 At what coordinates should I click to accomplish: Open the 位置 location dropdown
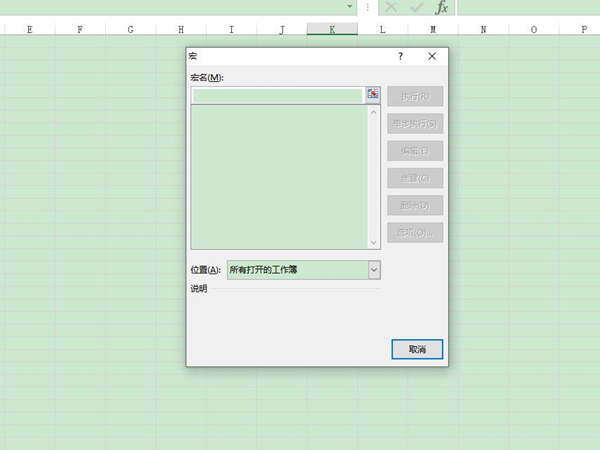click(x=374, y=270)
